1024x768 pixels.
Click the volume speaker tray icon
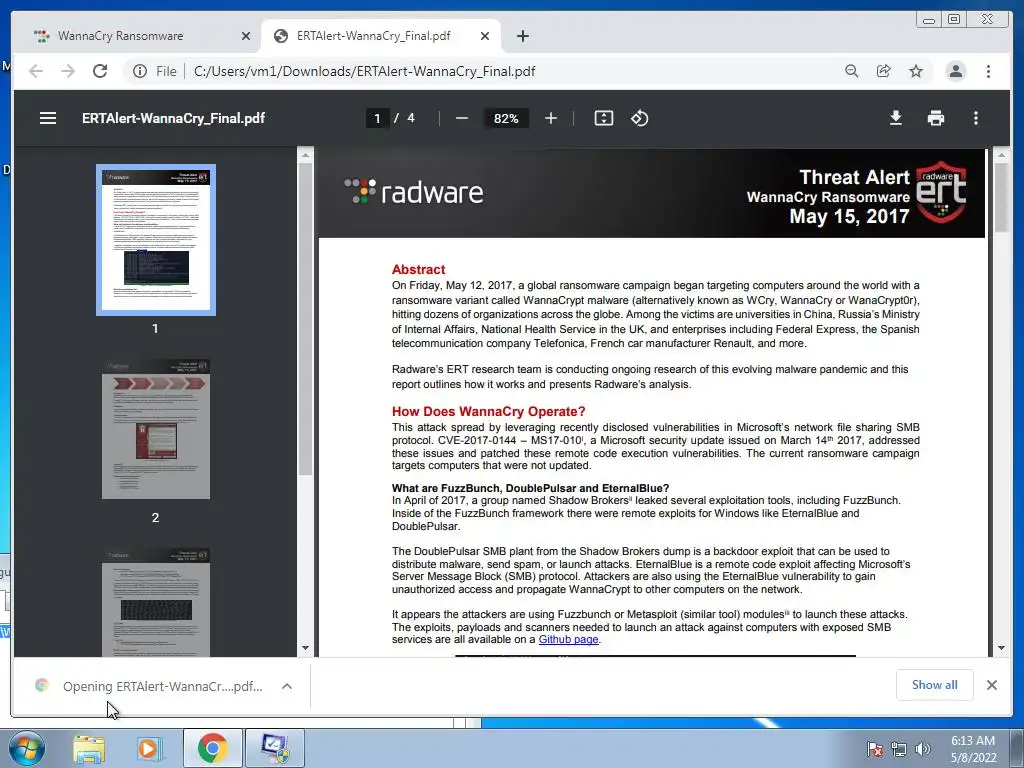pos(923,749)
